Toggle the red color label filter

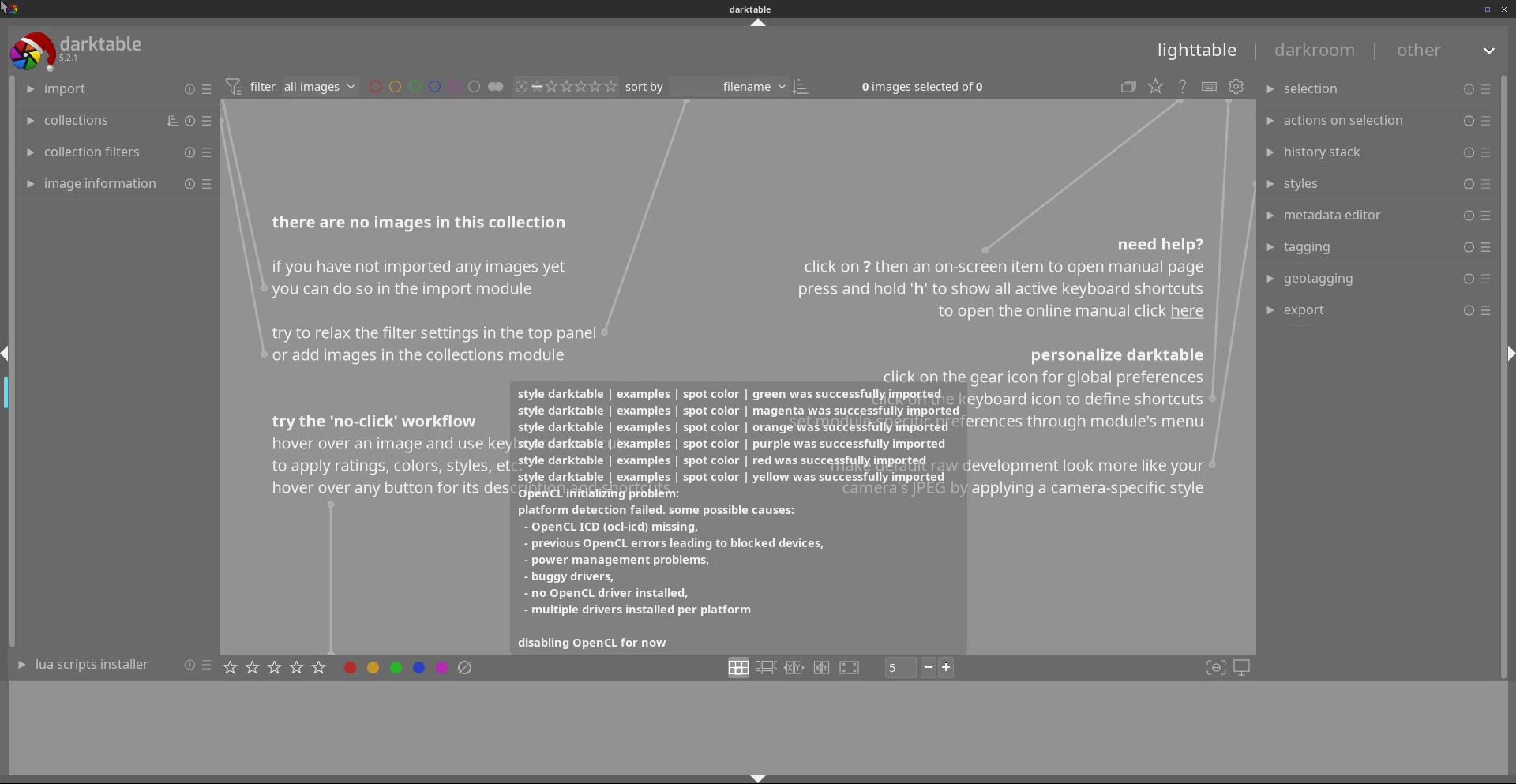point(375,87)
